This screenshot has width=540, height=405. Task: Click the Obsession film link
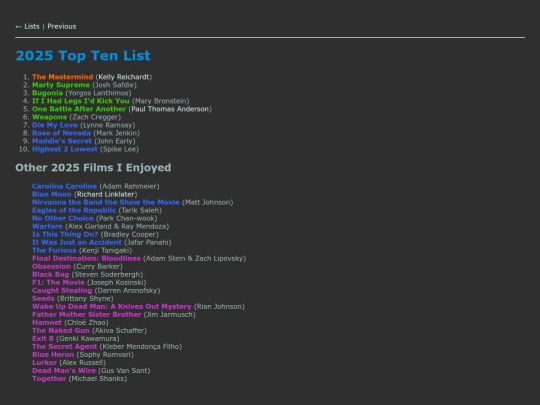(x=51, y=267)
